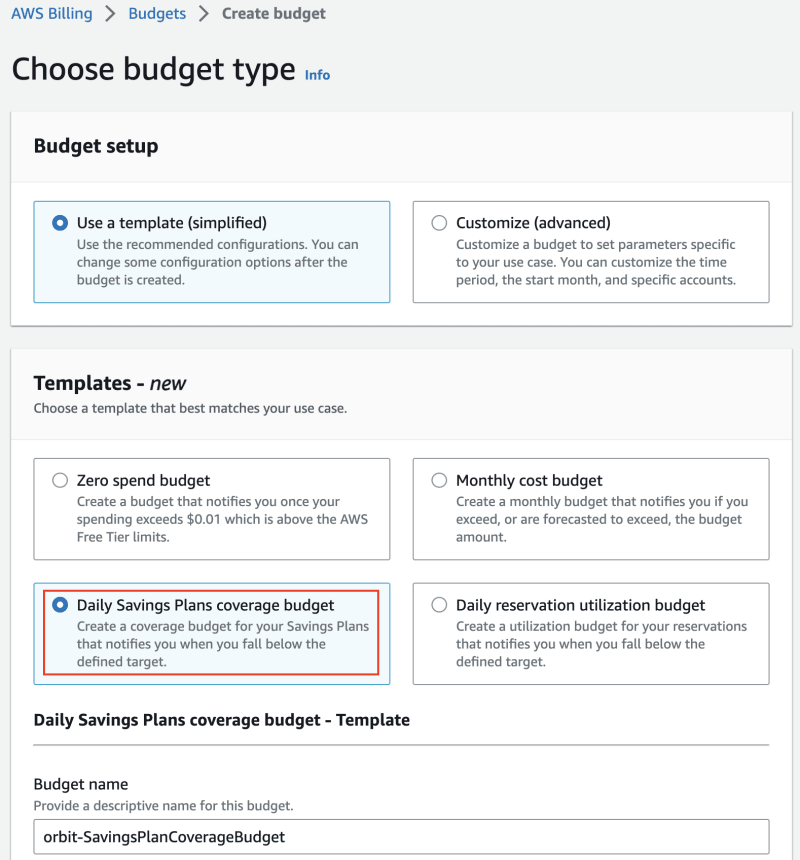Open the AWS Billing breadcrumb link
800x860 pixels.
tap(52, 13)
